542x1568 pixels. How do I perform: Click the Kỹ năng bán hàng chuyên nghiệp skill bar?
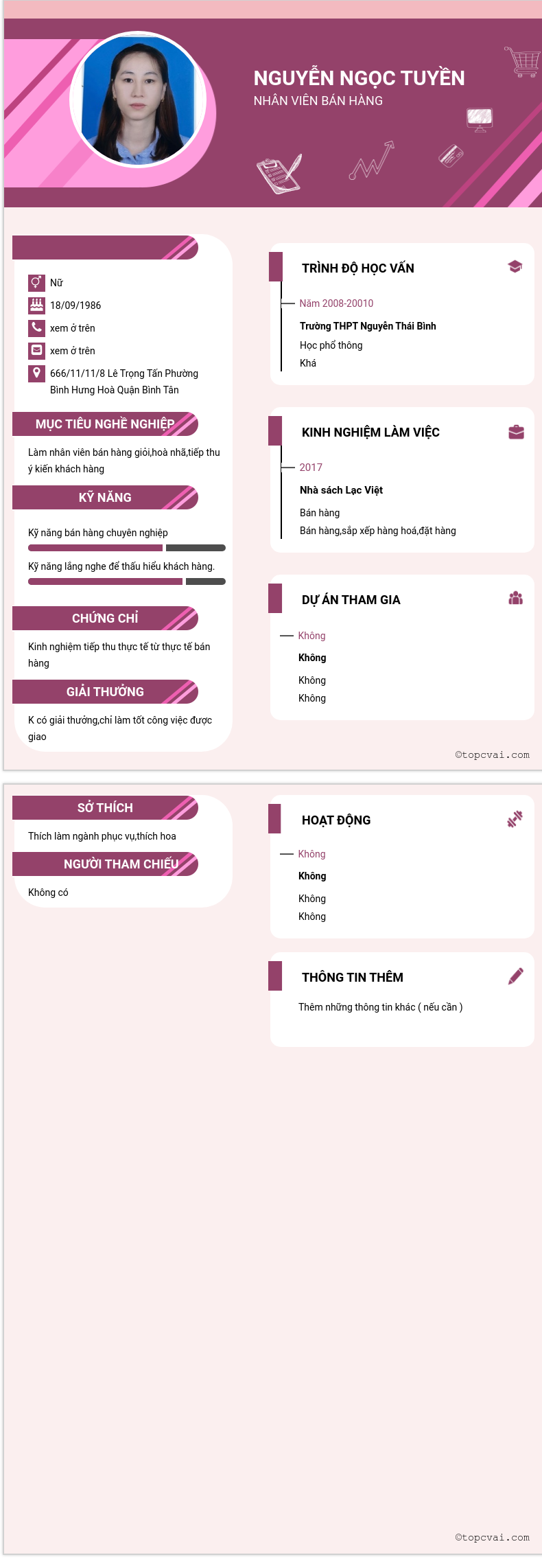click(x=127, y=548)
